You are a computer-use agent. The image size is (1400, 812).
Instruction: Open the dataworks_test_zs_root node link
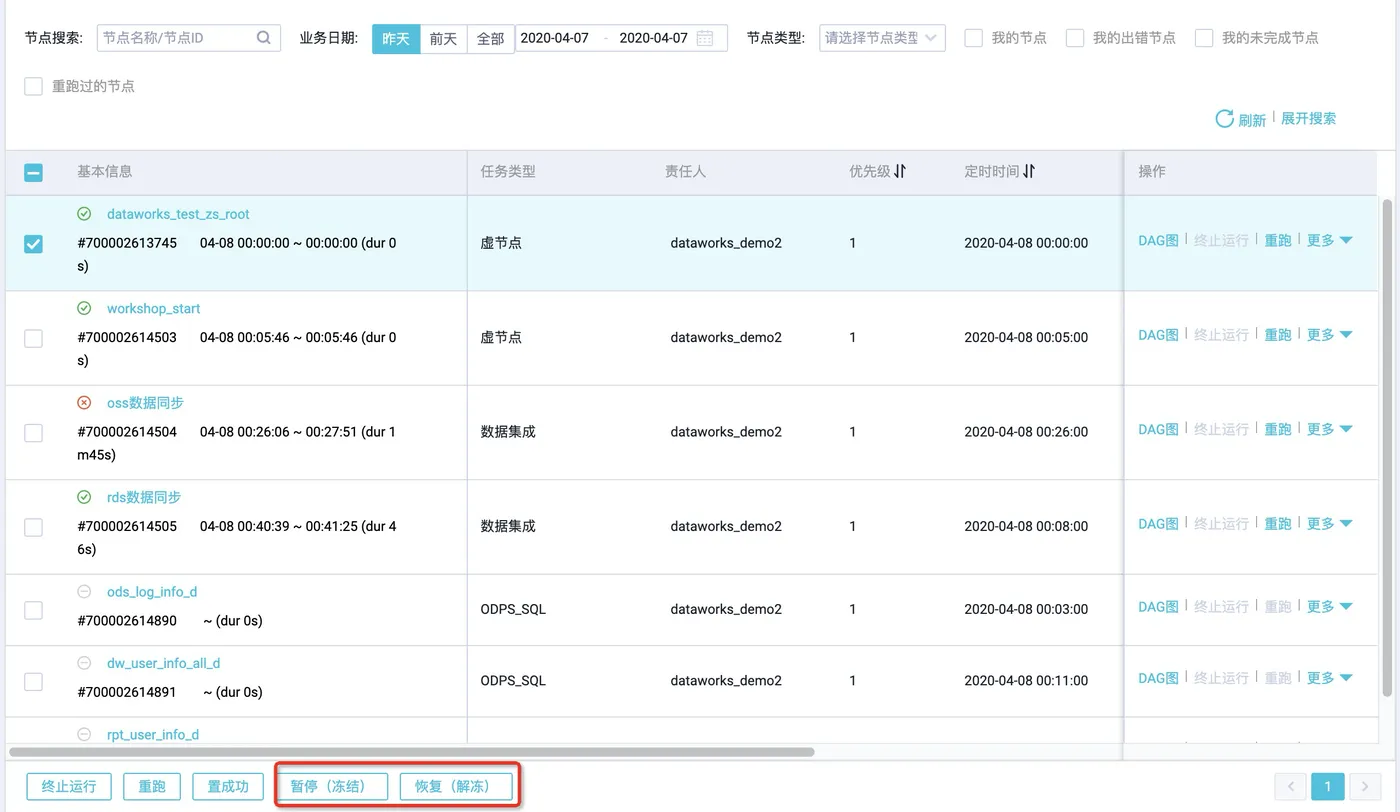(x=178, y=214)
